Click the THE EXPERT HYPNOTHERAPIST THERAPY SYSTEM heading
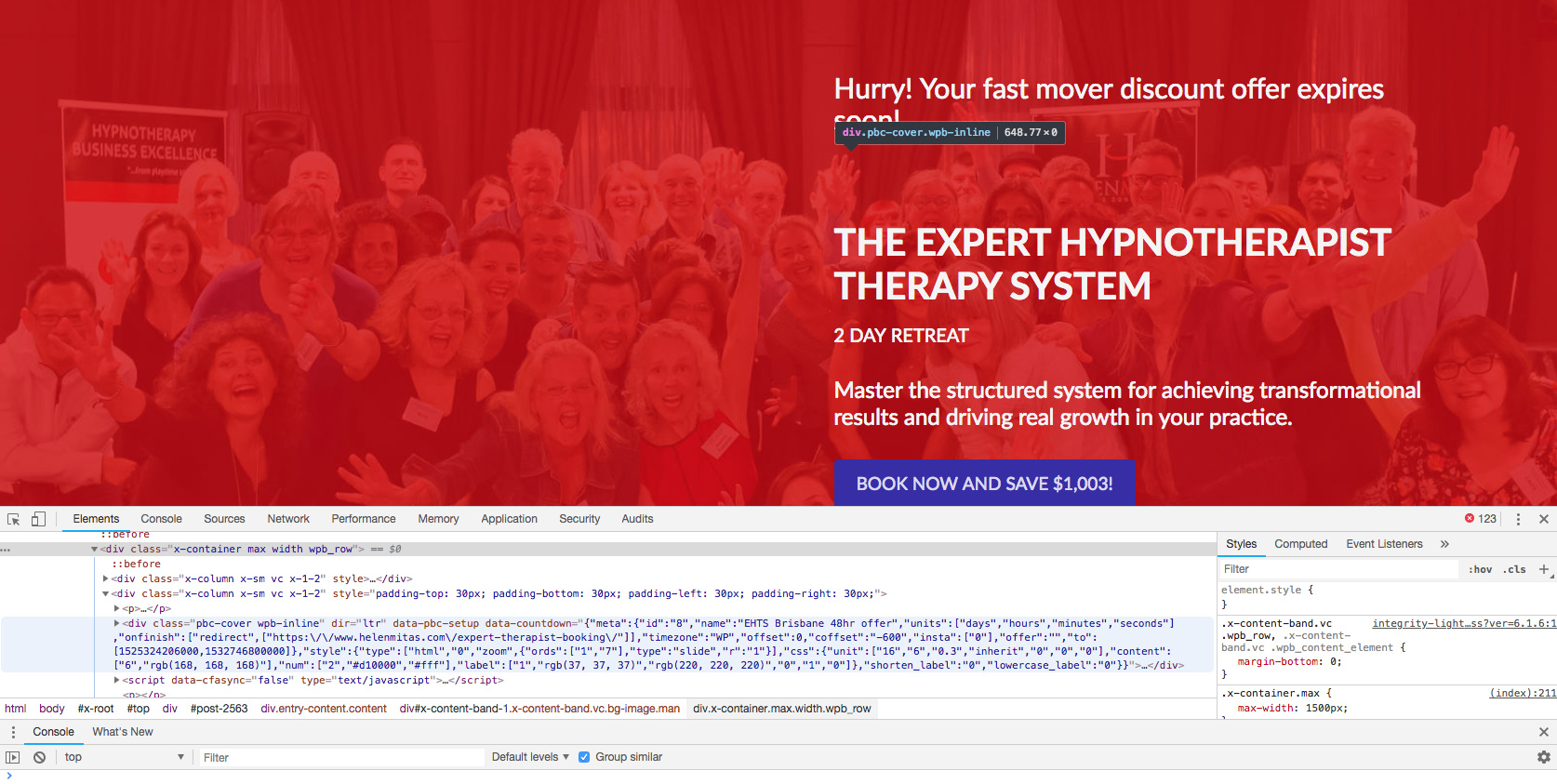The height and width of the screenshot is (784, 1557). (1112, 264)
